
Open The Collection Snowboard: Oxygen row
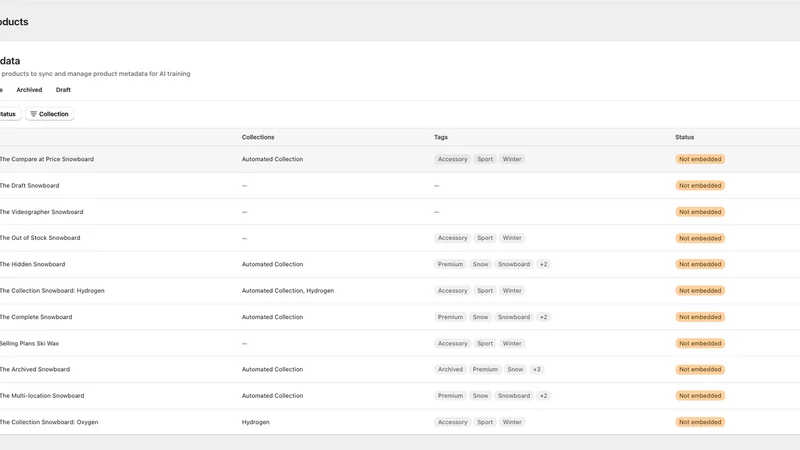[x=400, y=422]
